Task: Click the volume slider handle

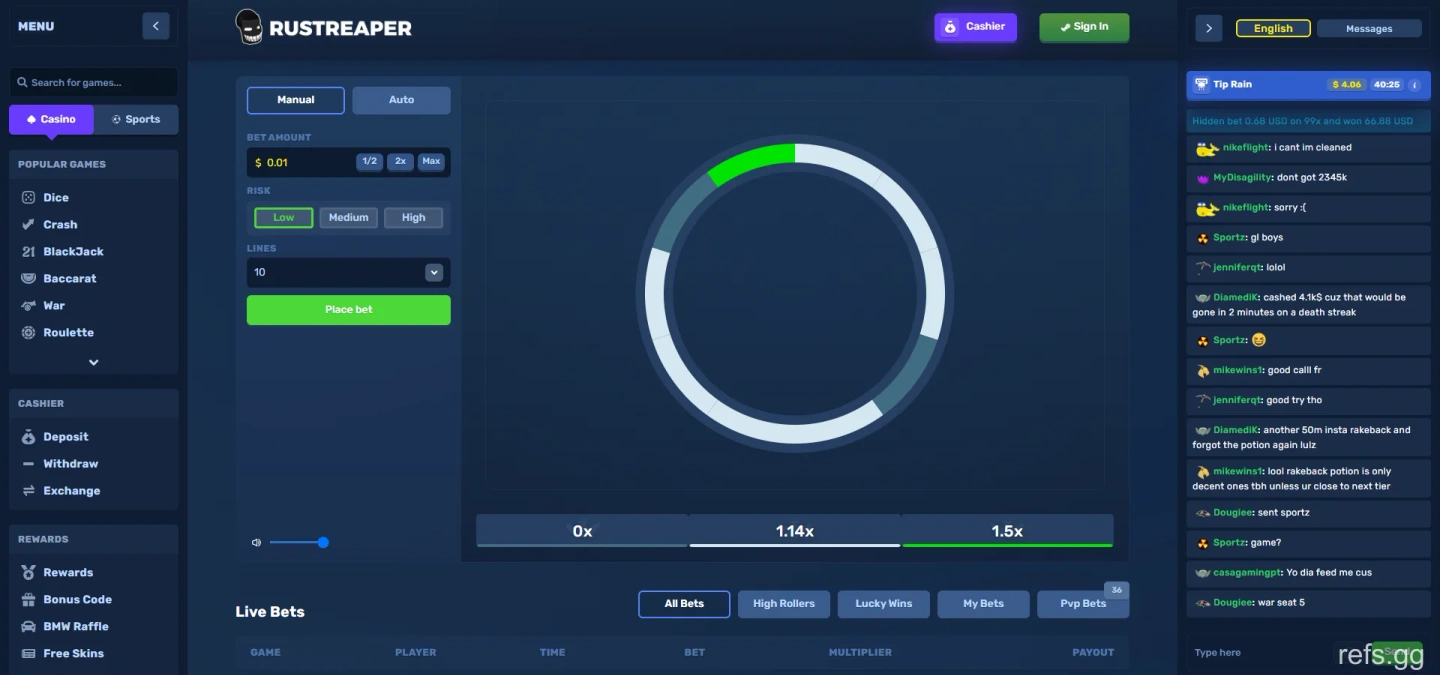Action: pos(323,543)
